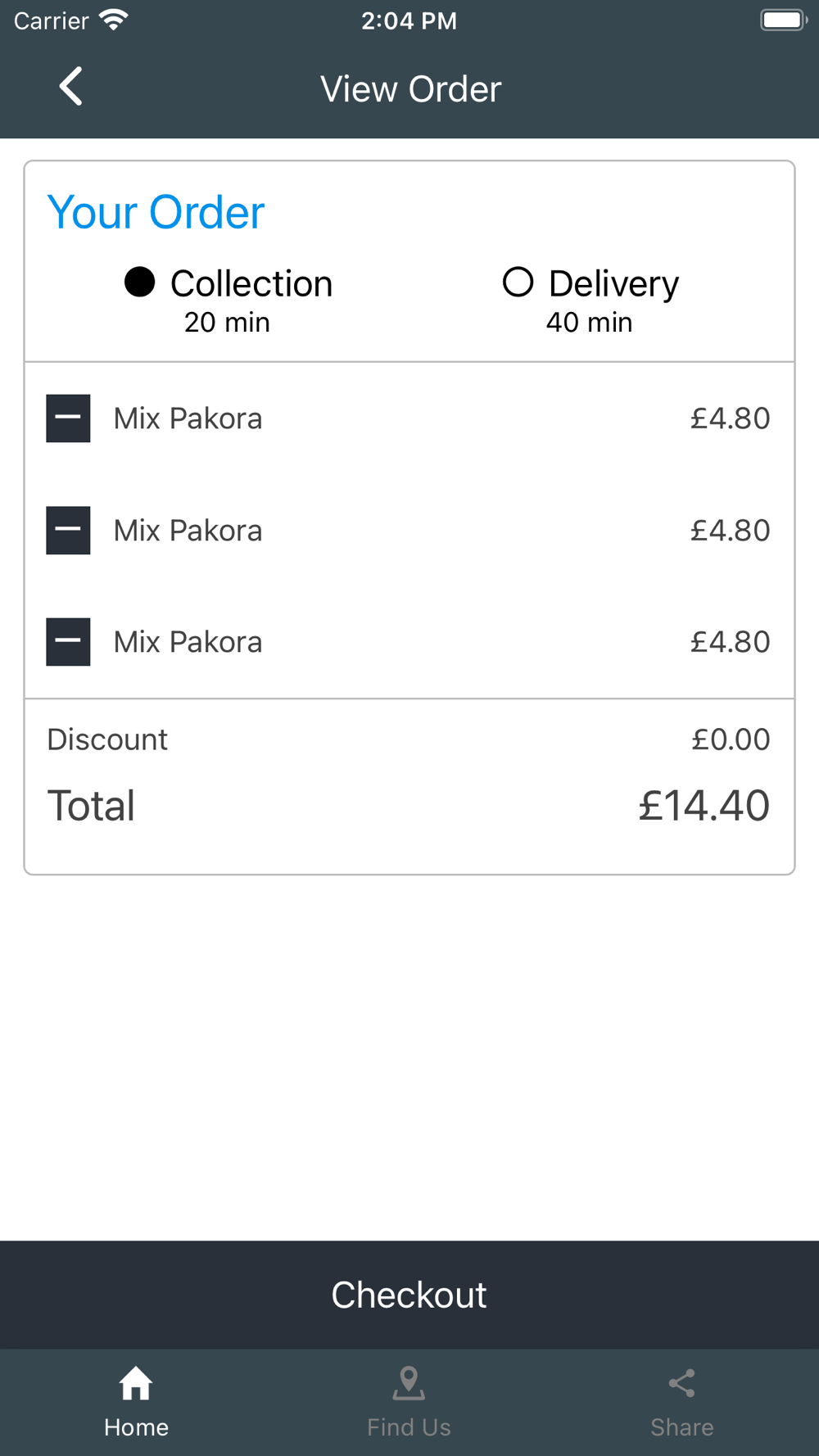Tap the Checkout button
The width and height of the screenshot is (819, 1456).
[x=409, y=1295]
